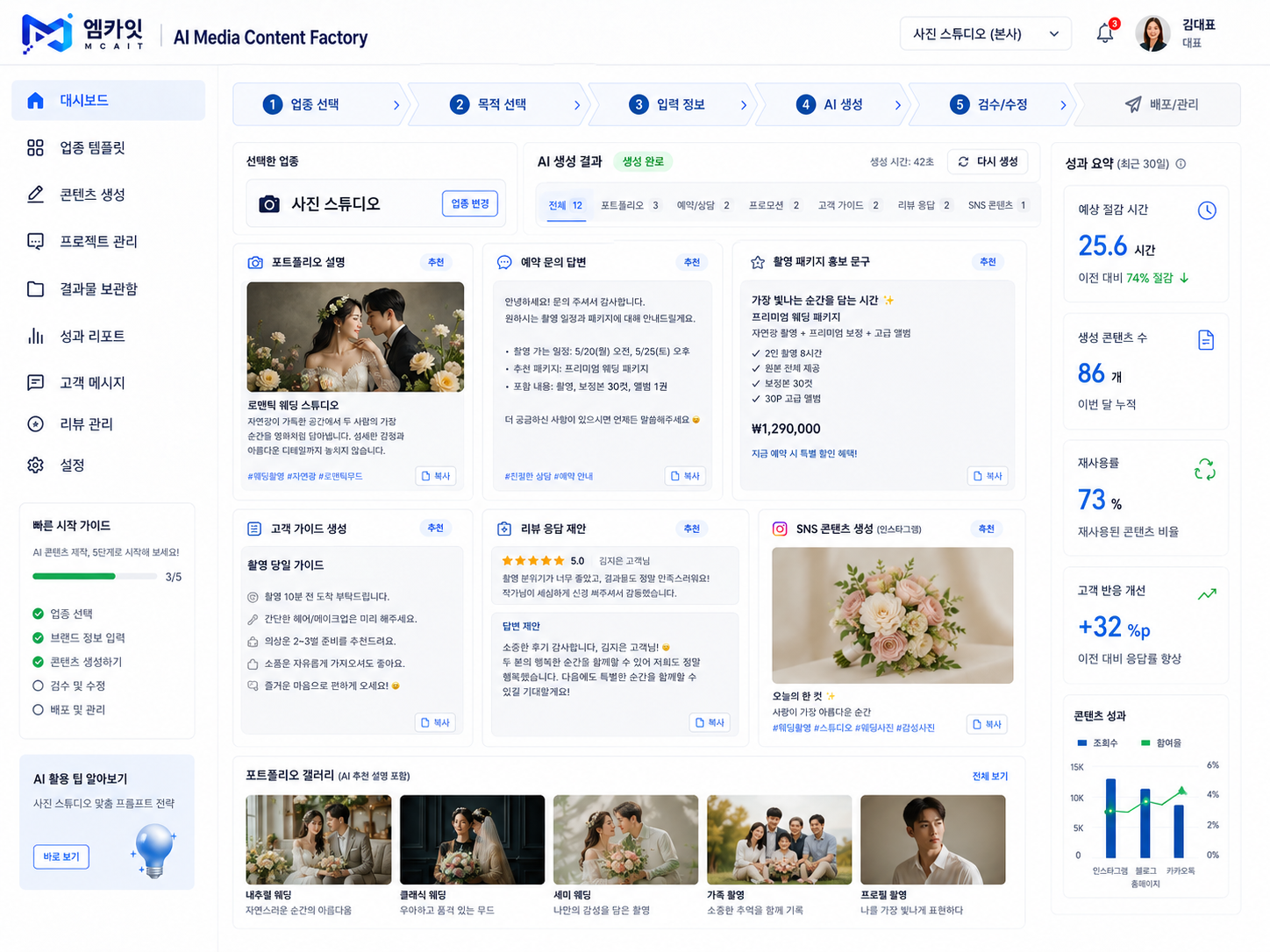The height and width of the screenshot is (952, 1270).
Task: Toggle 업종 선택 guide check
Action: tap(38, 614)
